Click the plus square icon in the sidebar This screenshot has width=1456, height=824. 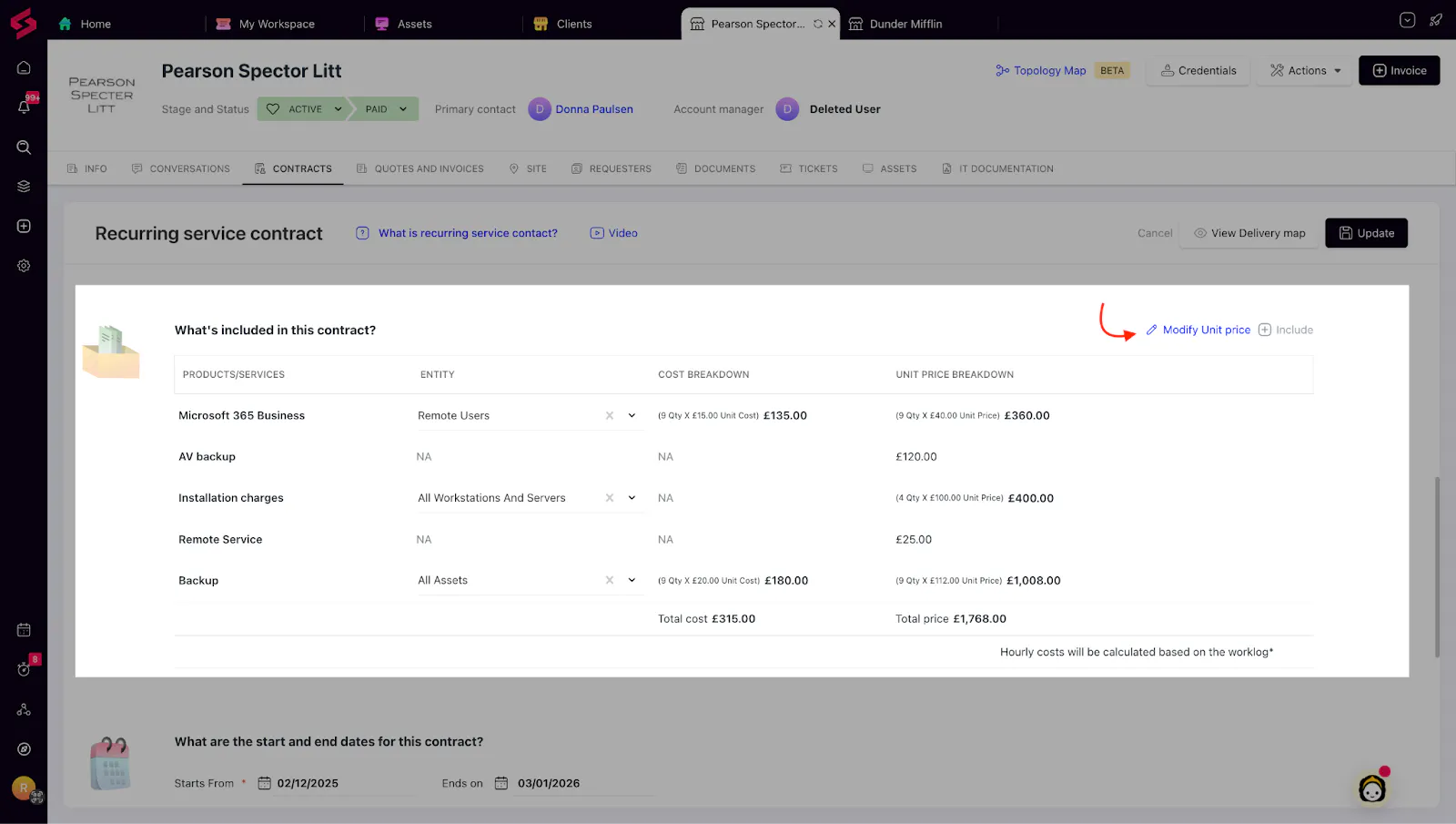pos(24,226)
